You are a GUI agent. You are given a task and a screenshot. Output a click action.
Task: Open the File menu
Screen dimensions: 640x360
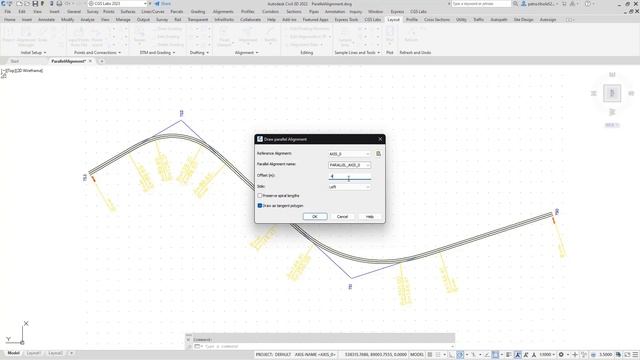tap(8, 12)
